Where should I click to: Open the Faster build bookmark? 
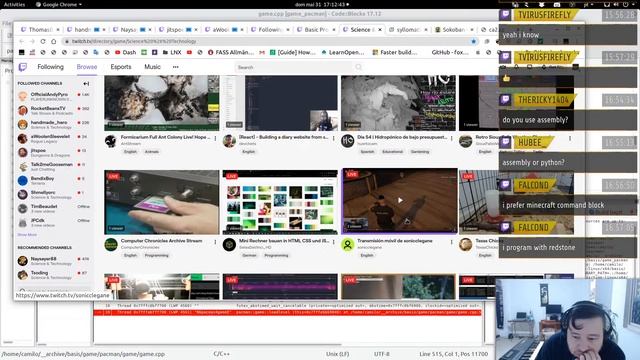395,52
